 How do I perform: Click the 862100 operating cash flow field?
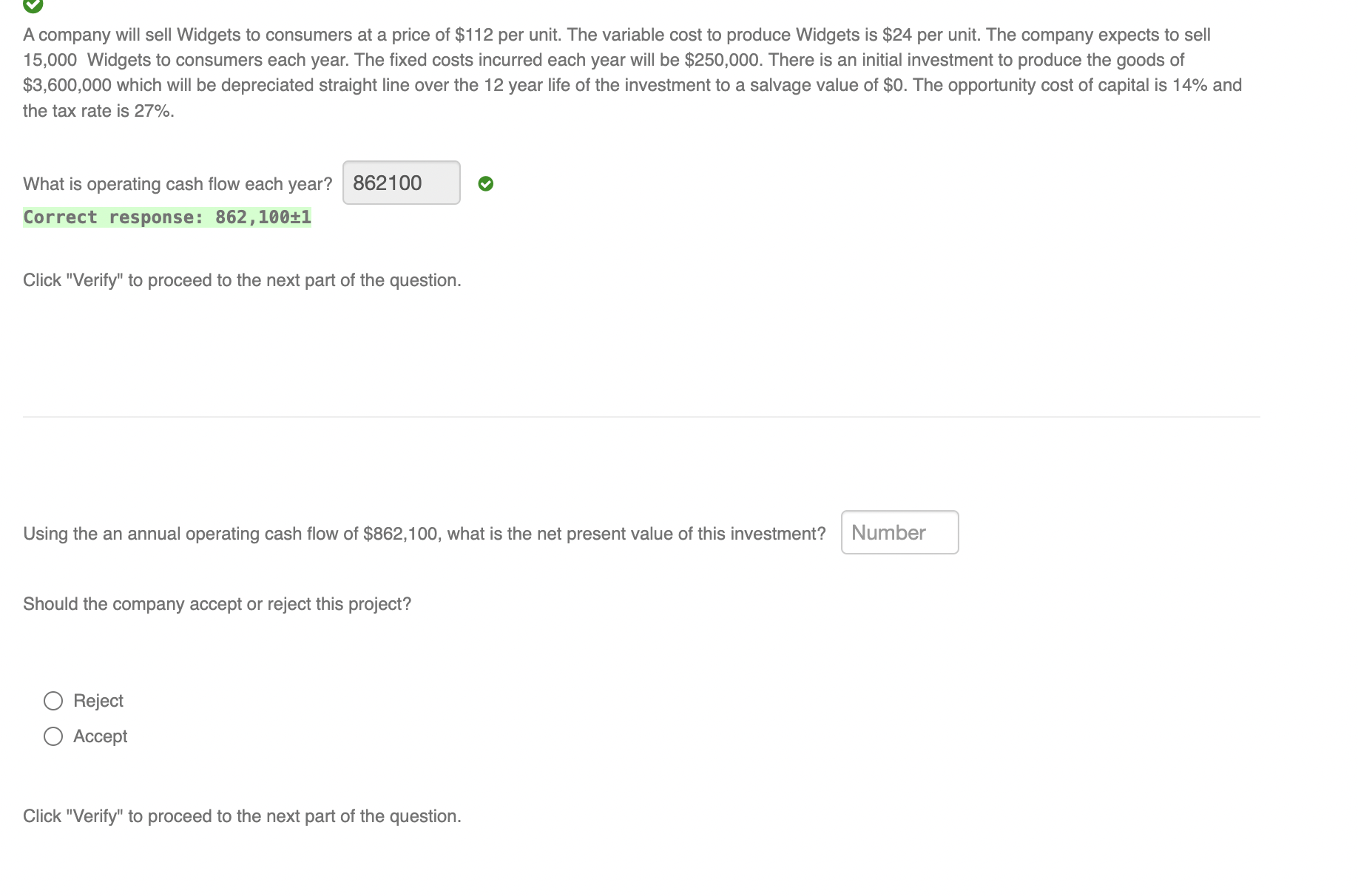400,183
